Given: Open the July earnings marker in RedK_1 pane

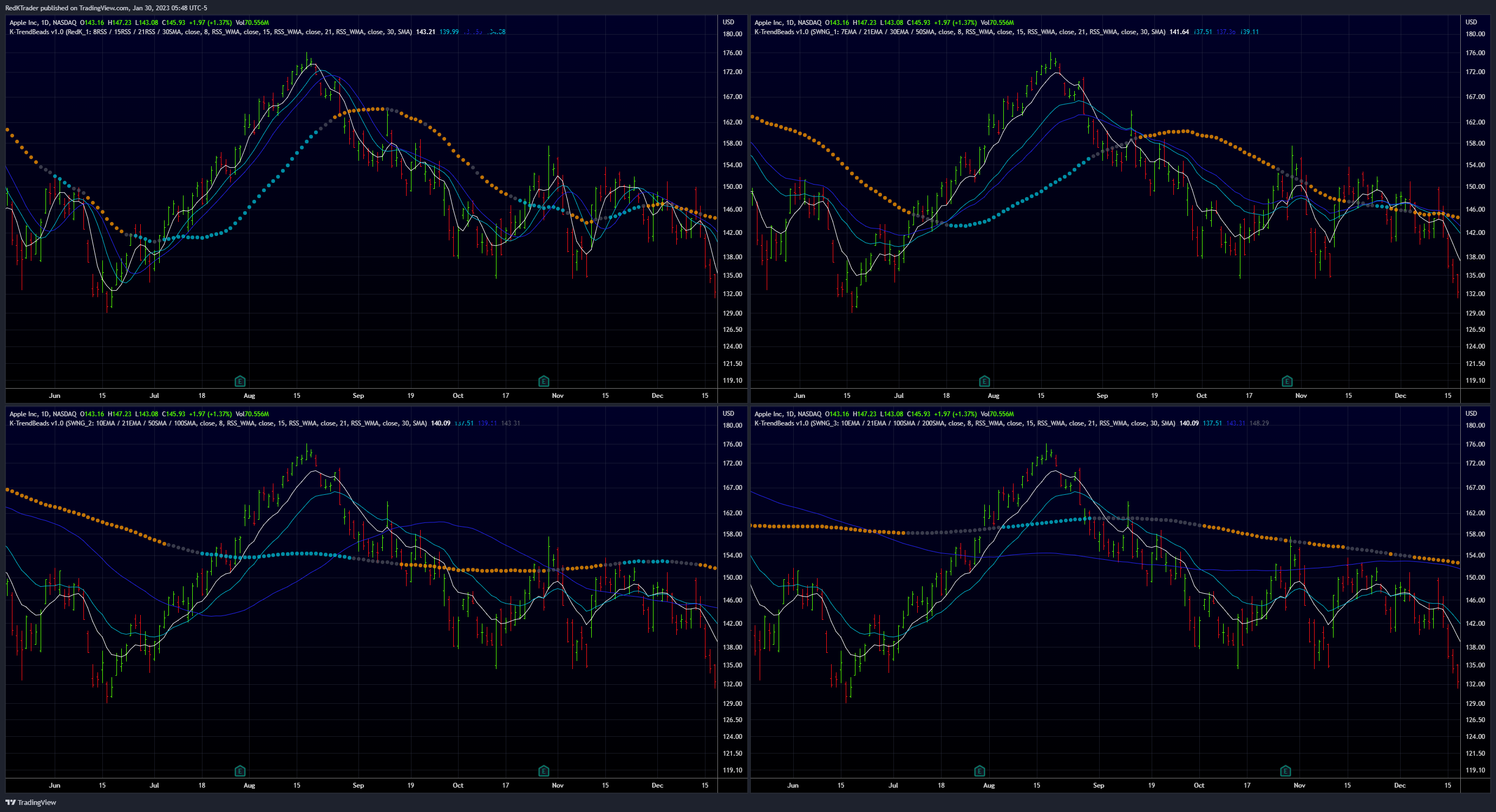Looking at the screenshot, I should pos(240,381).
